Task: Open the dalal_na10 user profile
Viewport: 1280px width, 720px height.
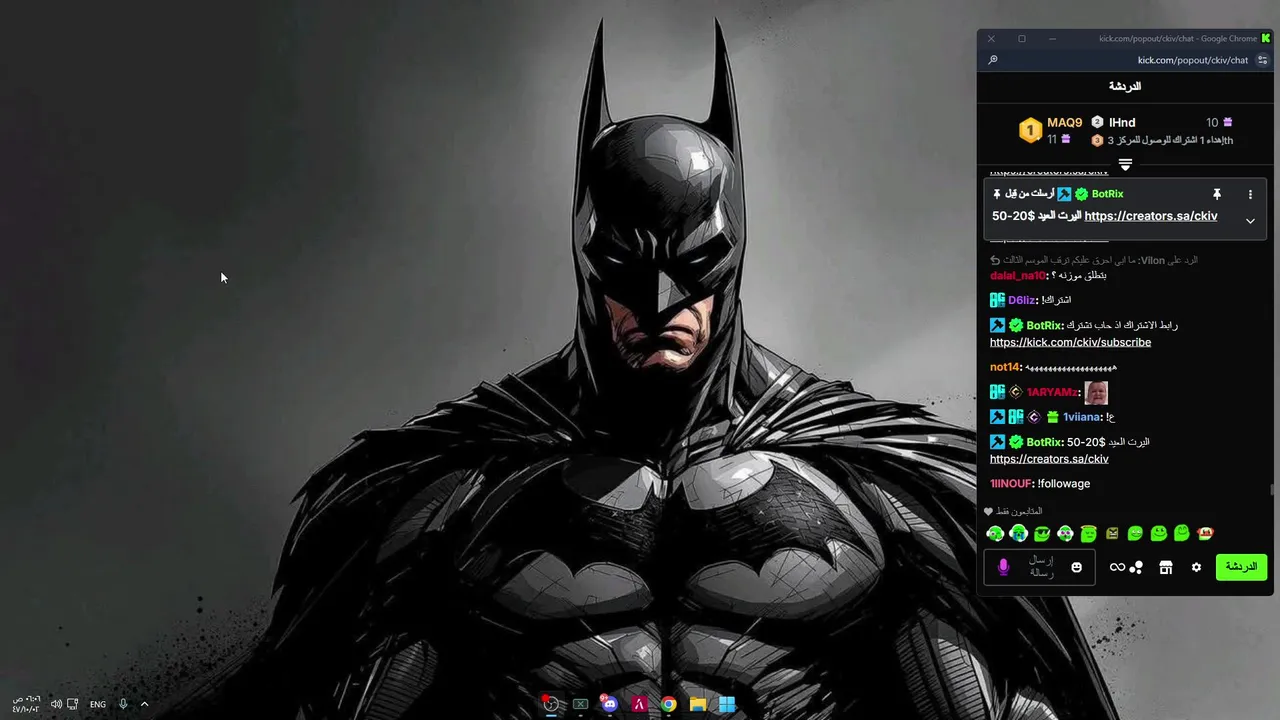Action: pos(1017,275)
